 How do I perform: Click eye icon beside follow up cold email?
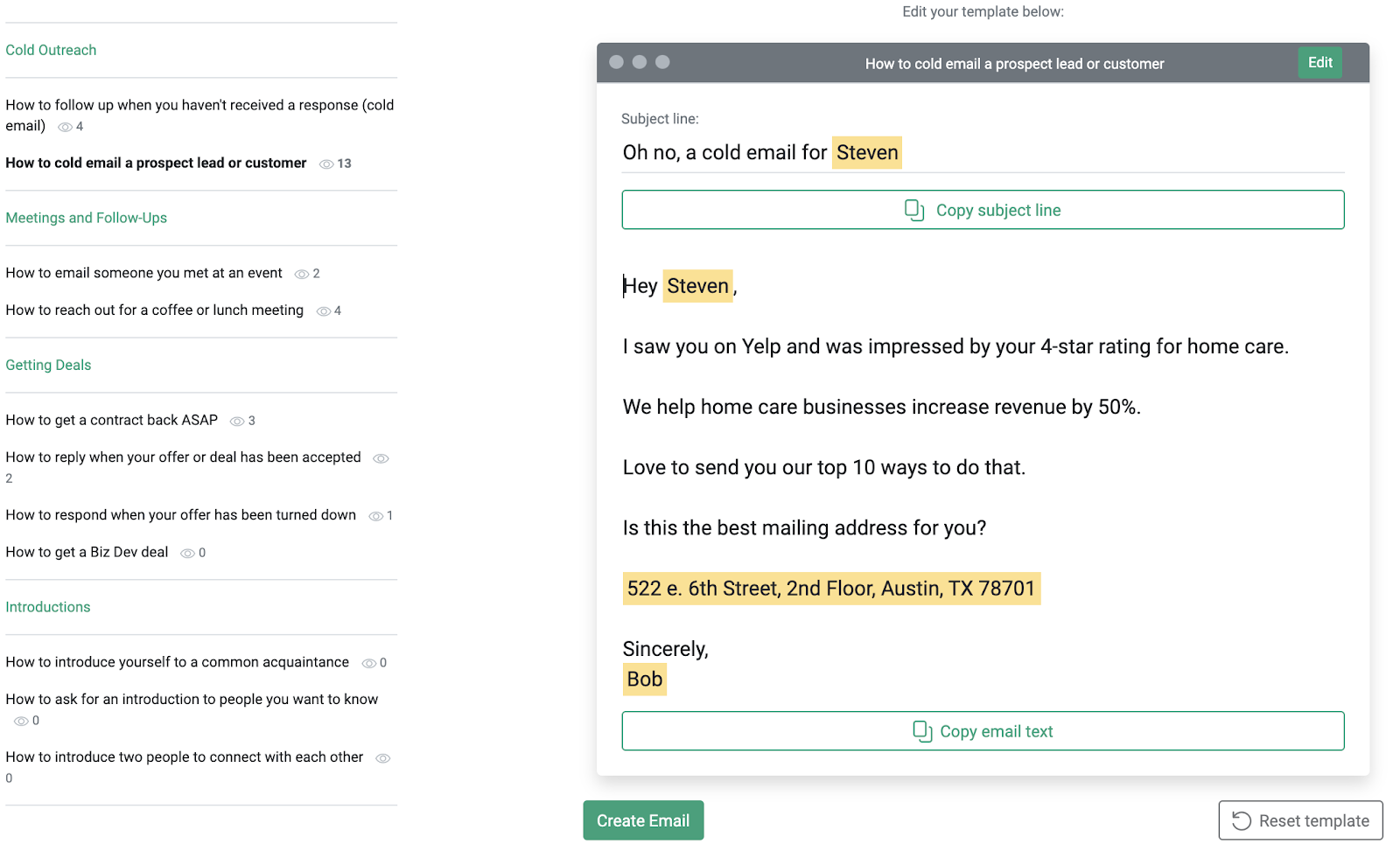coord(65,127)
